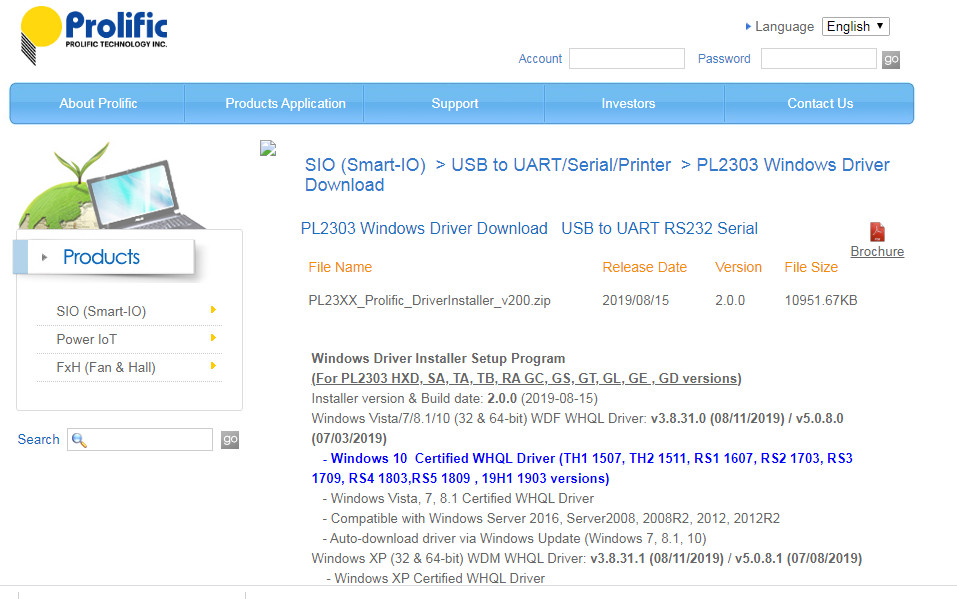
Task: Select SIO (Smart-IO) in the Products sidebar
Action: coord(101,311)
